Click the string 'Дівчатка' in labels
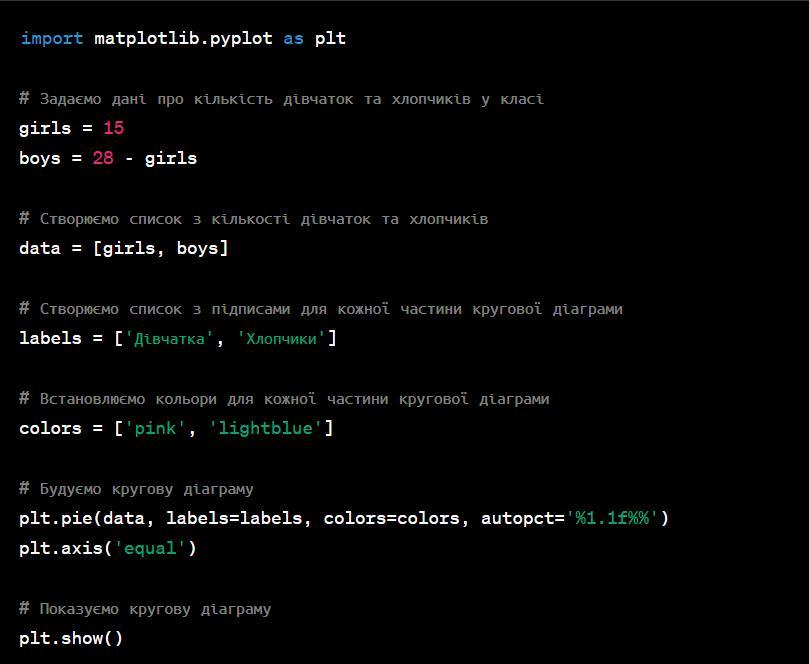809x664 pixels. click(169, 338)
